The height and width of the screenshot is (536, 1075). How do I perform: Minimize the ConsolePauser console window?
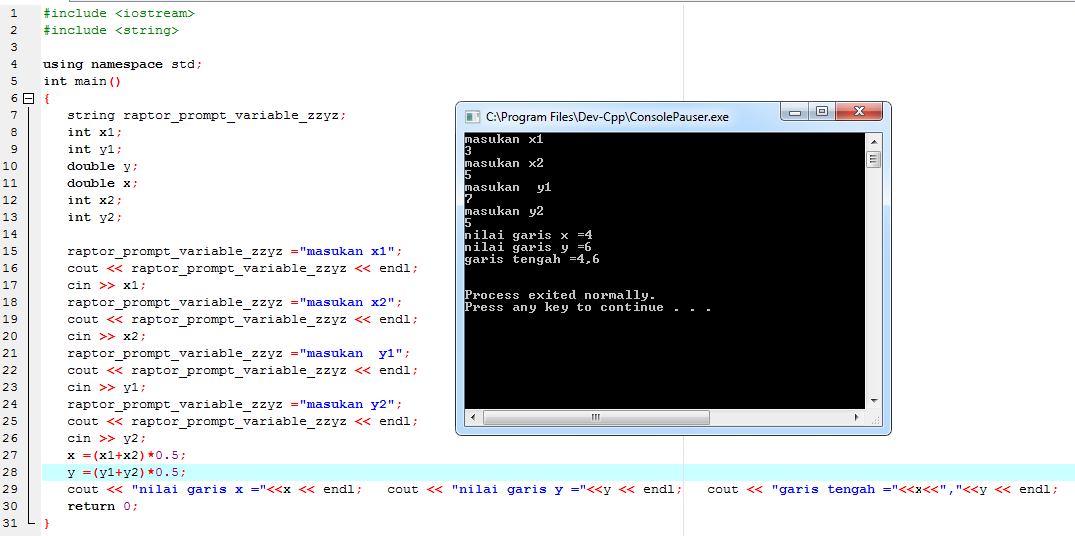pos(796,112)
